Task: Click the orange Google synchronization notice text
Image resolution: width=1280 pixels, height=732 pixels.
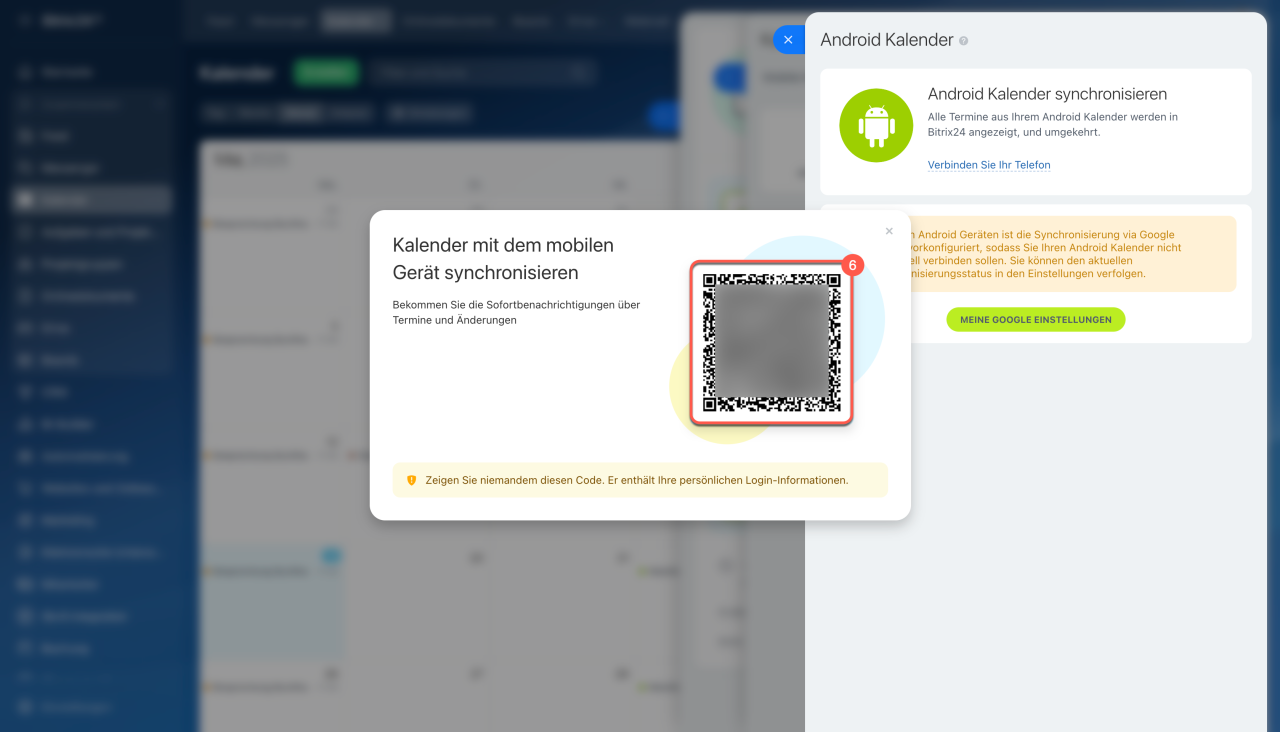Action: 1046,254
